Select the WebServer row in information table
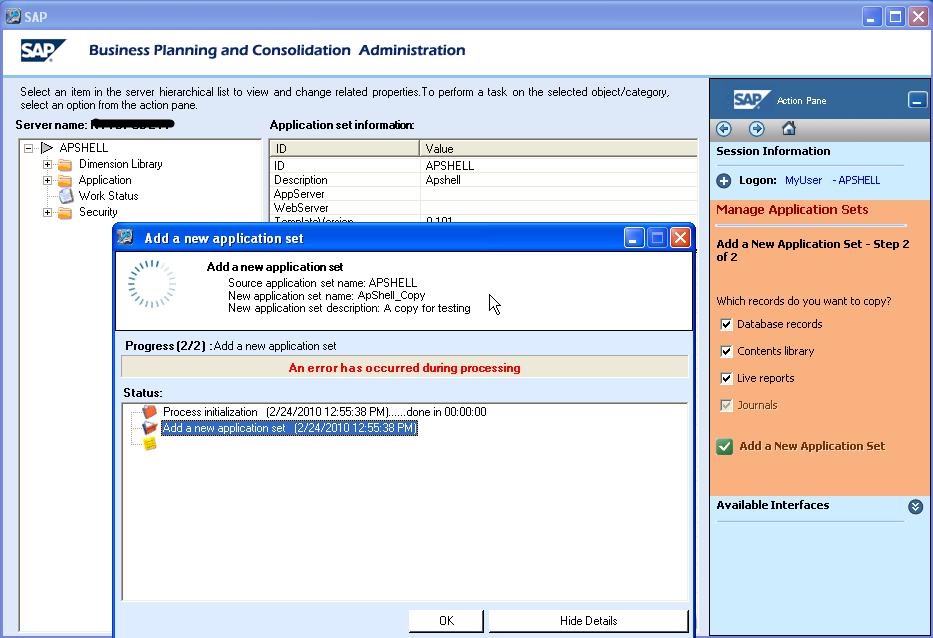This screenshot has width=933, height=638. point(483,208)
